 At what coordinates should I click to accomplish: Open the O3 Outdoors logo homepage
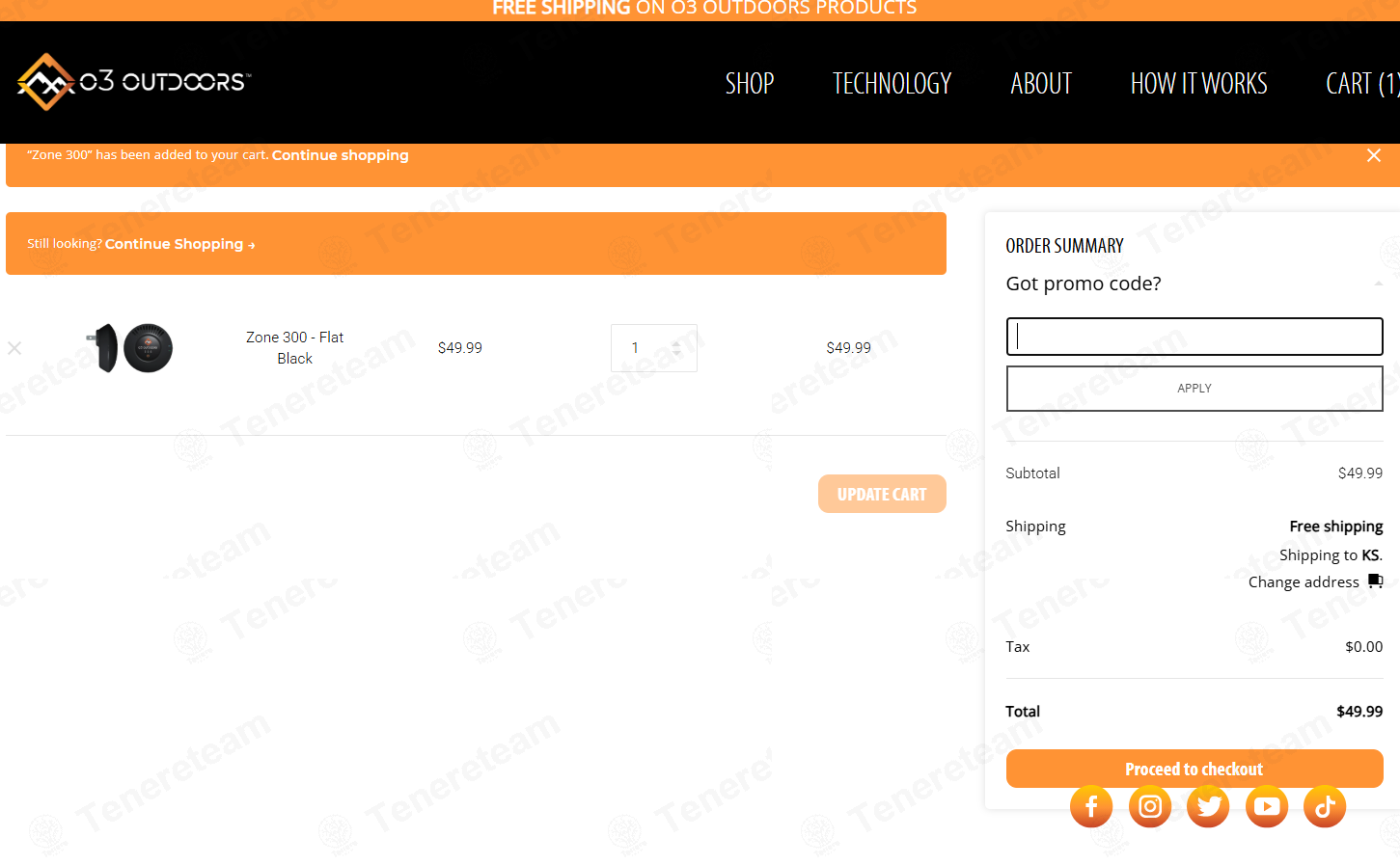134,82
